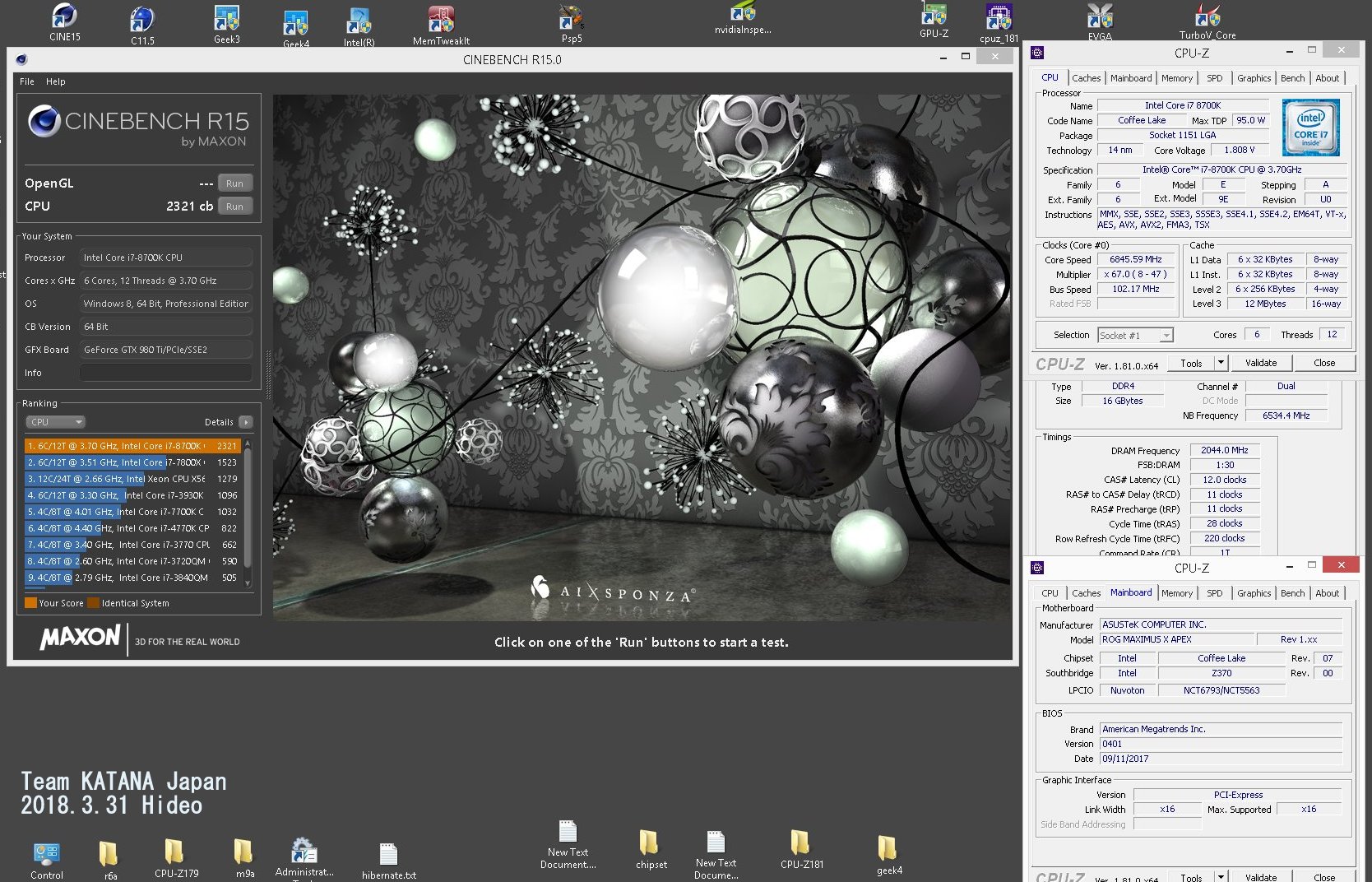
Task: Switch to SPD tab in bottom CPU-Z
Action: click(x=1214, y=593)
